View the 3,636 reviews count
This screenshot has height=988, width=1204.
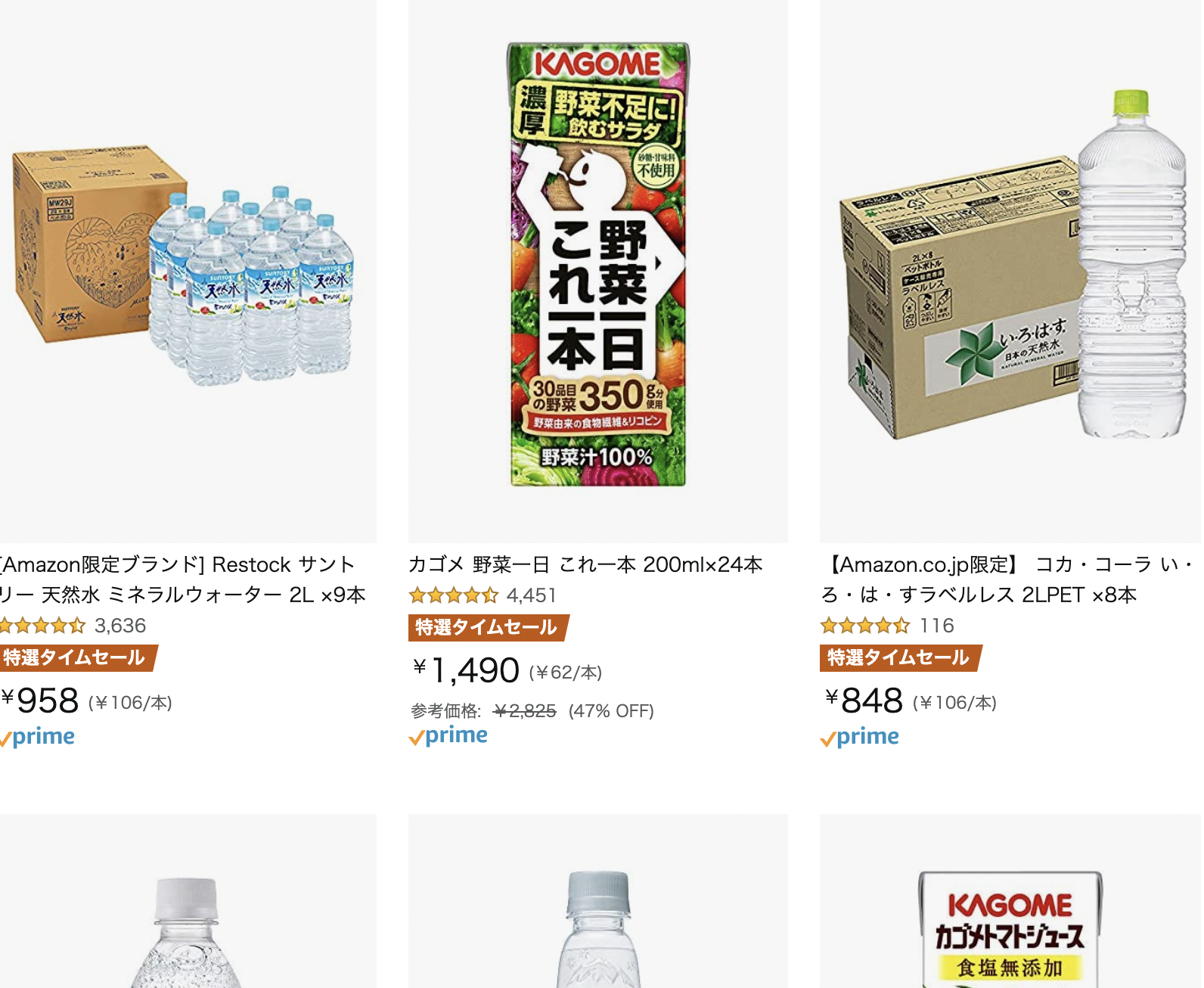pyautogui.click(x=120, y=626)
